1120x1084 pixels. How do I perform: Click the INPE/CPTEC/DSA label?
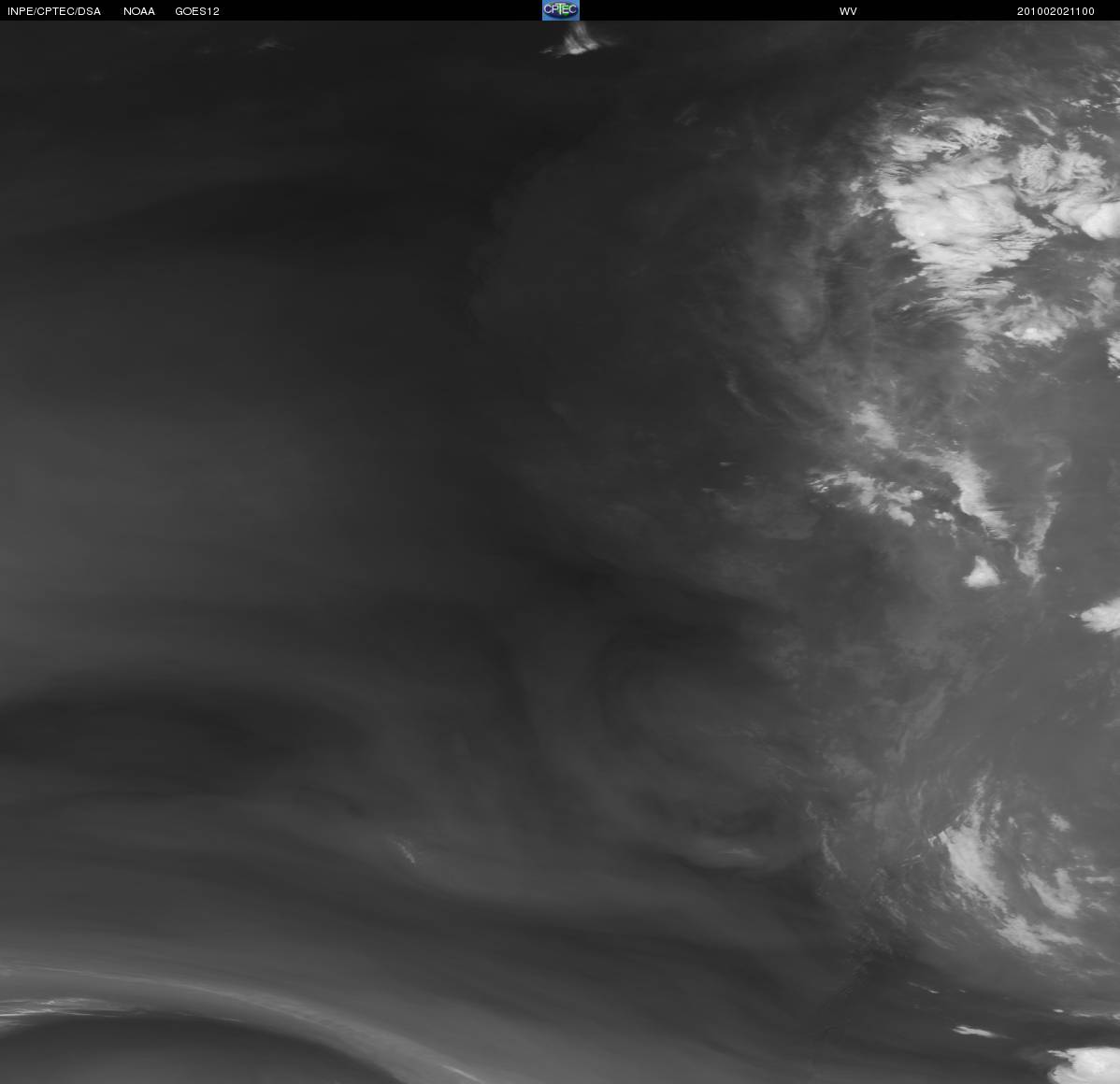(x=54, y=11)
